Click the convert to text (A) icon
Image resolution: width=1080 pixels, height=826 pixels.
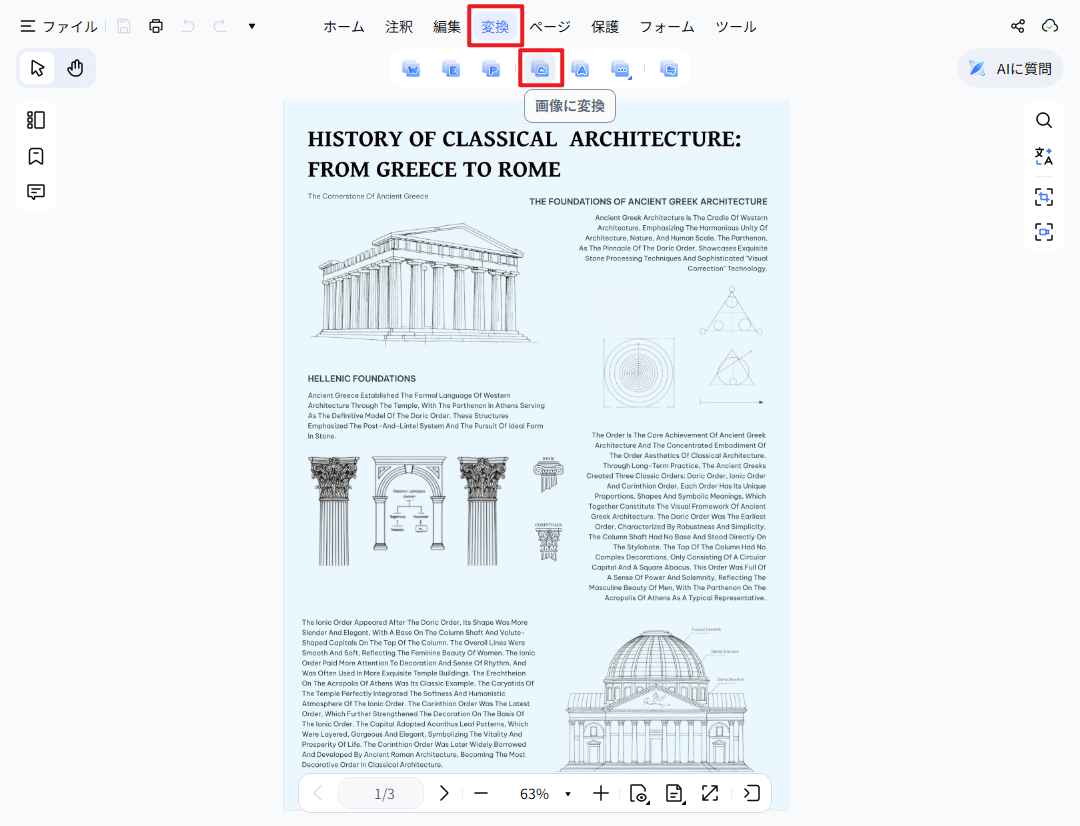[x=581, y=69]
